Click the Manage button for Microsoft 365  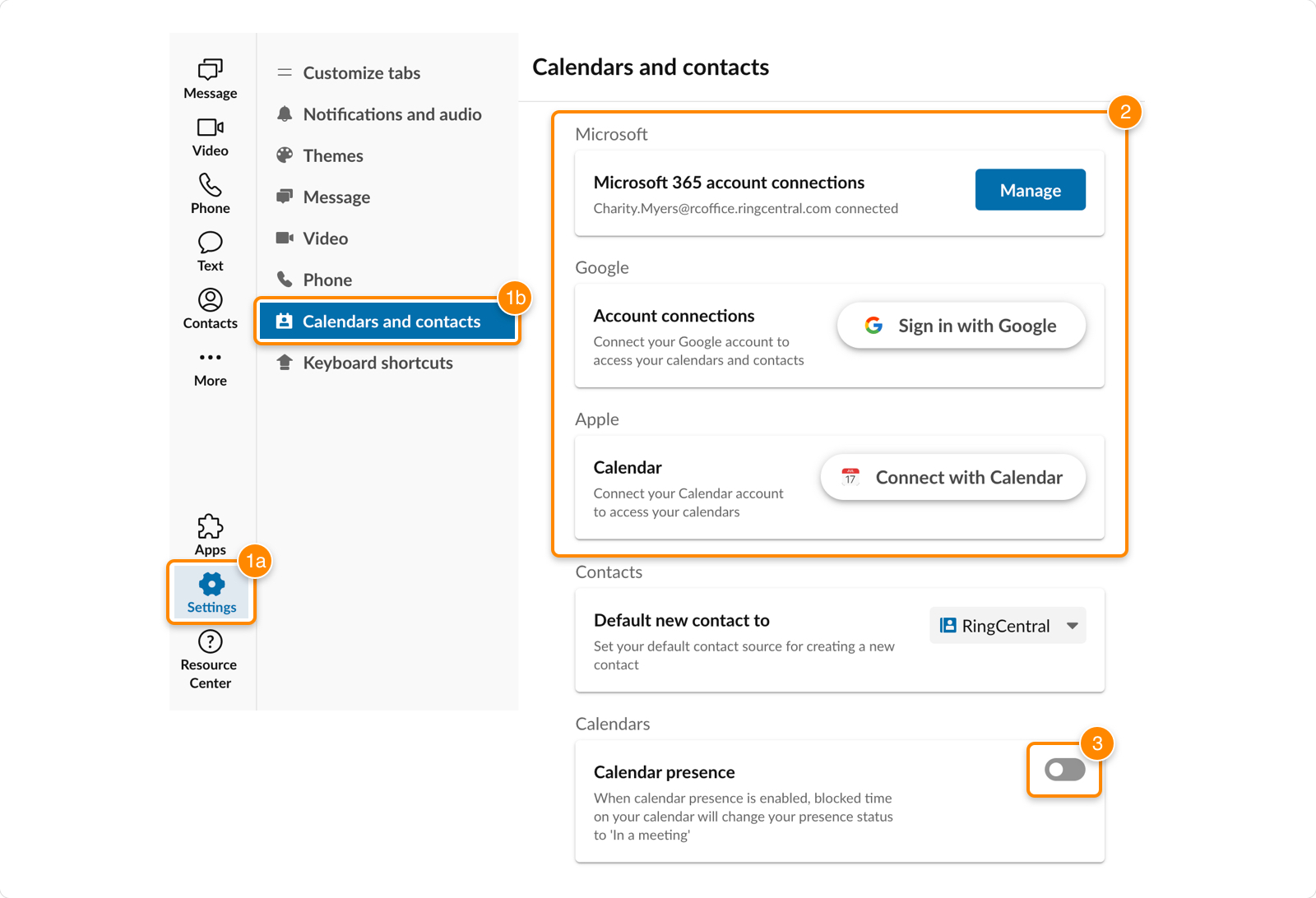[1030, 189]
